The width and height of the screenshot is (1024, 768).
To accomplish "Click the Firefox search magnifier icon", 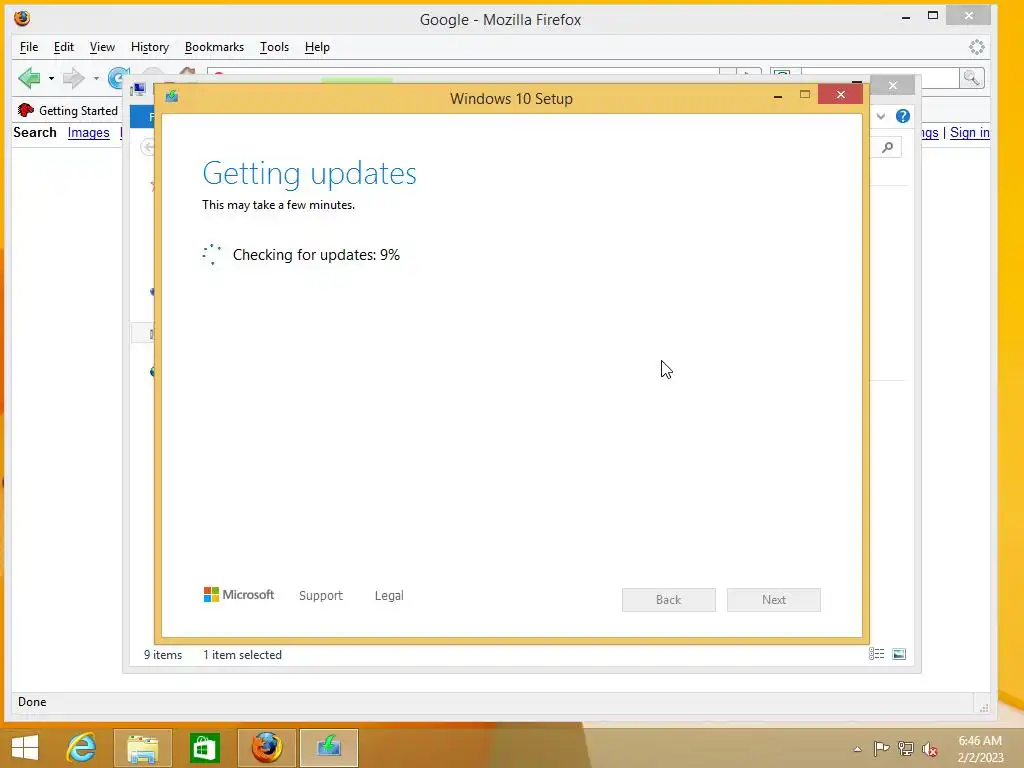I will click(972, 78).
